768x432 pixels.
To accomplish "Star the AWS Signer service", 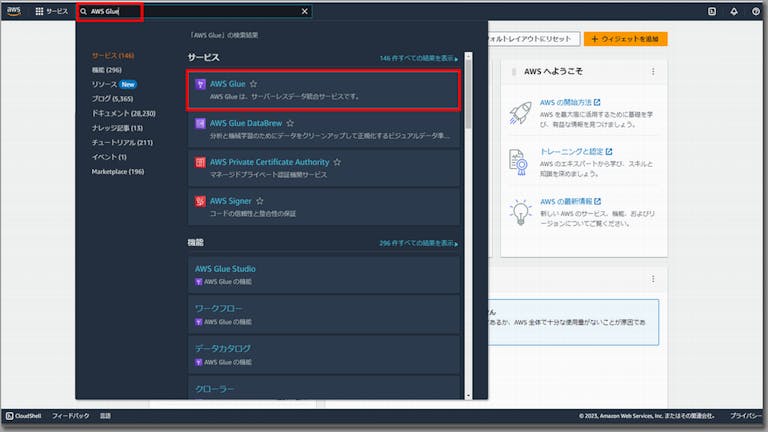I will click(x=260, y=201).
